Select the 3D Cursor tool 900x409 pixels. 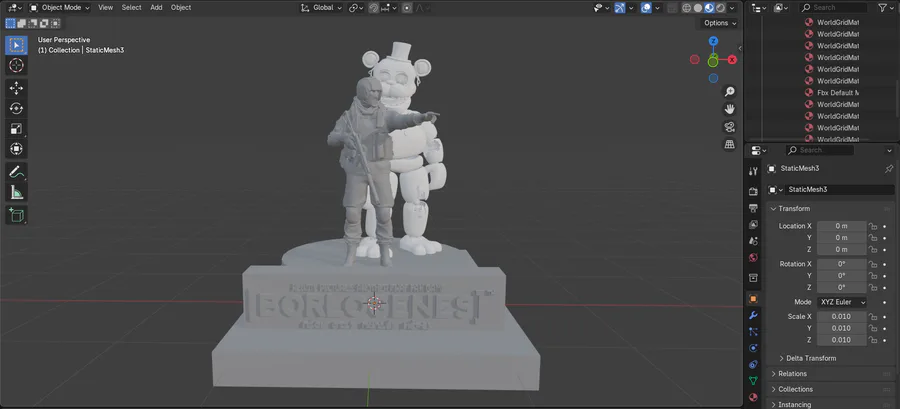point(17,65)
